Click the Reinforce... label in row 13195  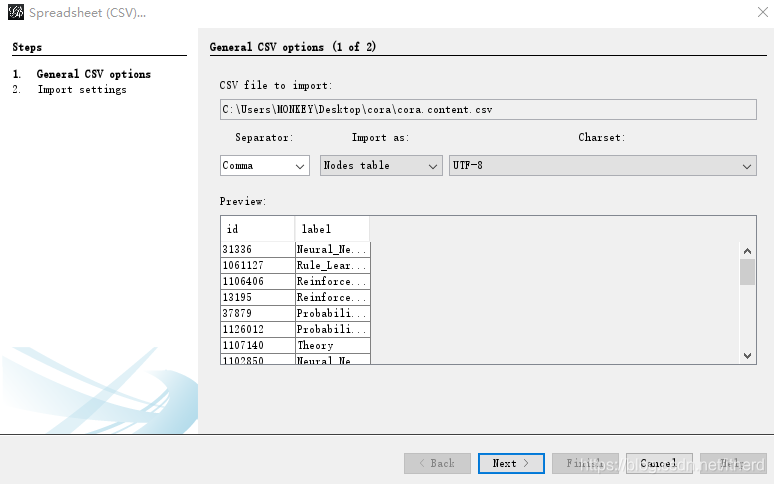point(333,298)
